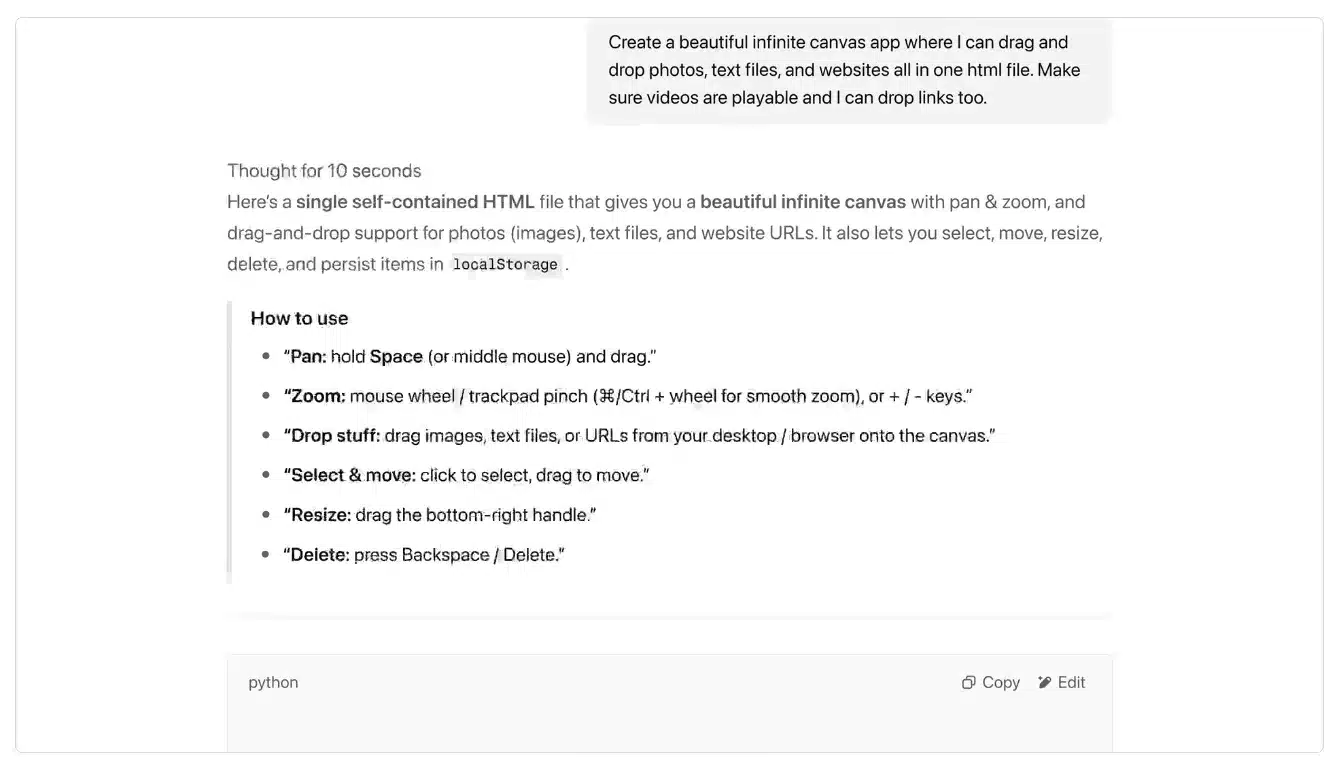The height and width of the screenshot is (757, 1337).
Task: Click the "Select & move:" bullet item
Action: (x=466, y=476)
